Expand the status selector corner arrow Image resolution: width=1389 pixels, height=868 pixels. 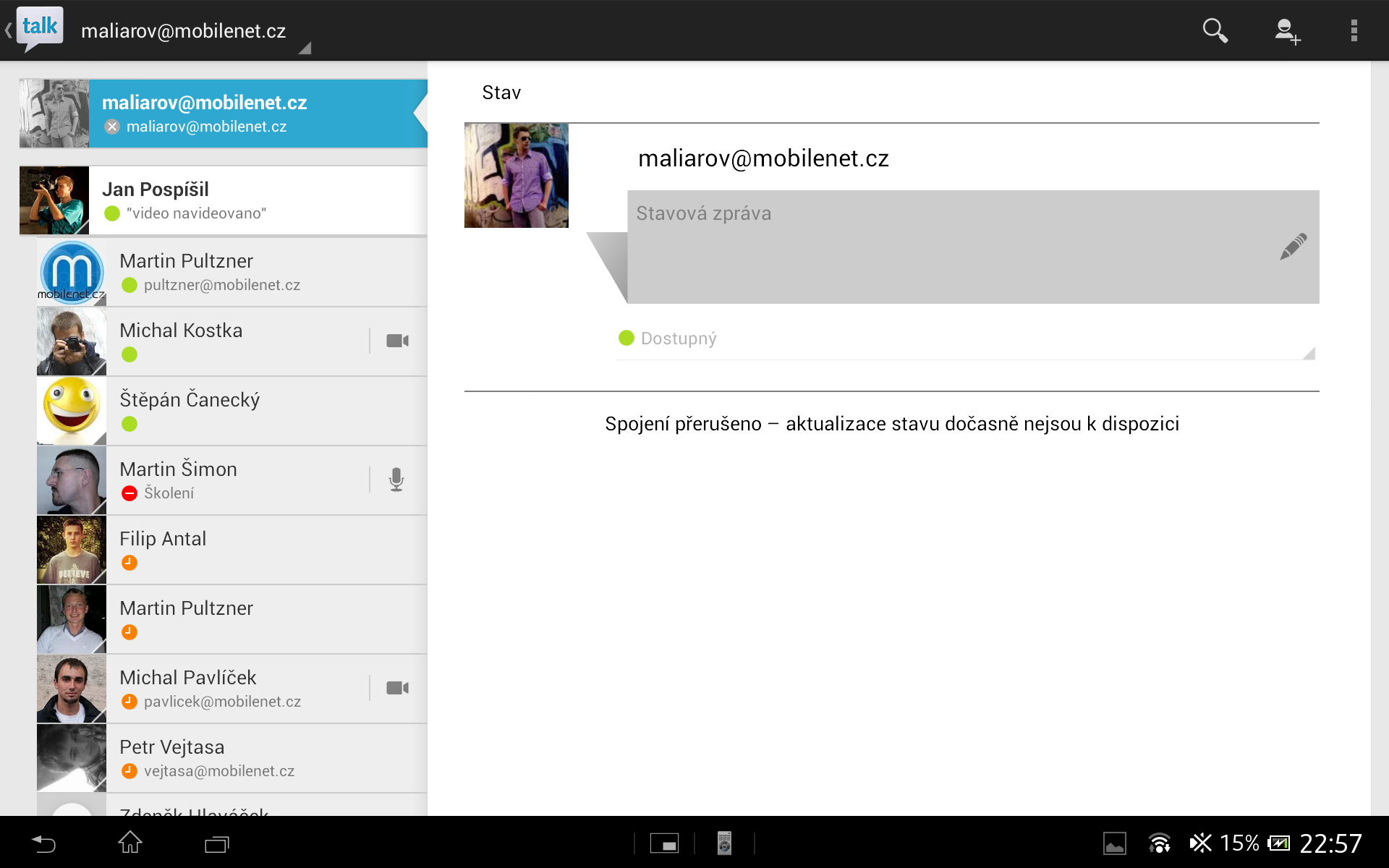[1308, 354]
